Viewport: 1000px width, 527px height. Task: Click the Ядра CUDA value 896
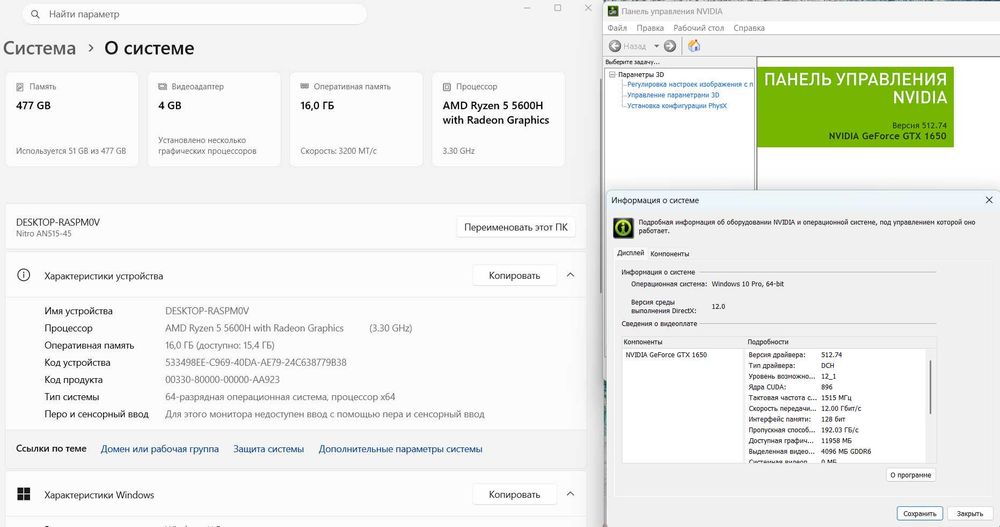pyautogui.click(x=827, y=387)
